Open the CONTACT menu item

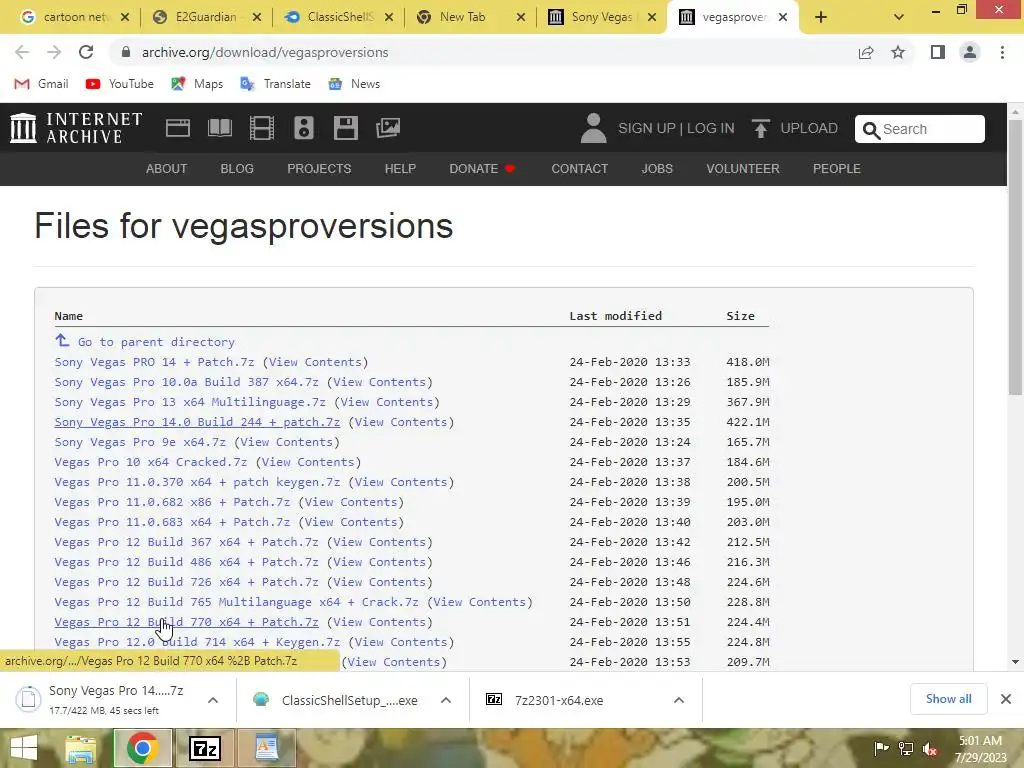tap(579, 168)
